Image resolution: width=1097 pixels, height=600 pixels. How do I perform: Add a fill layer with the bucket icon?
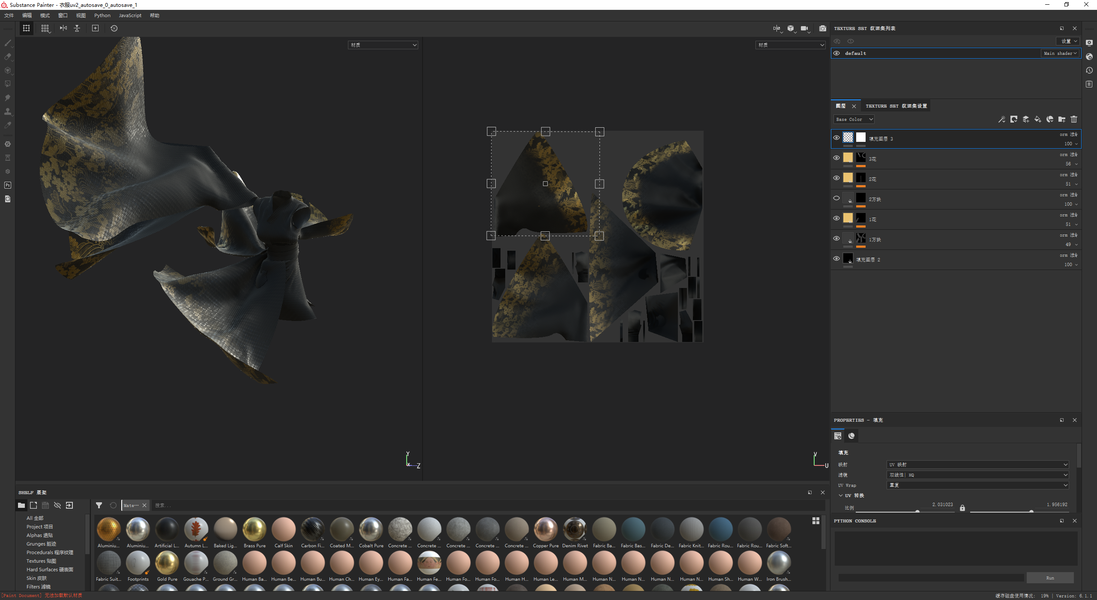1038,120
